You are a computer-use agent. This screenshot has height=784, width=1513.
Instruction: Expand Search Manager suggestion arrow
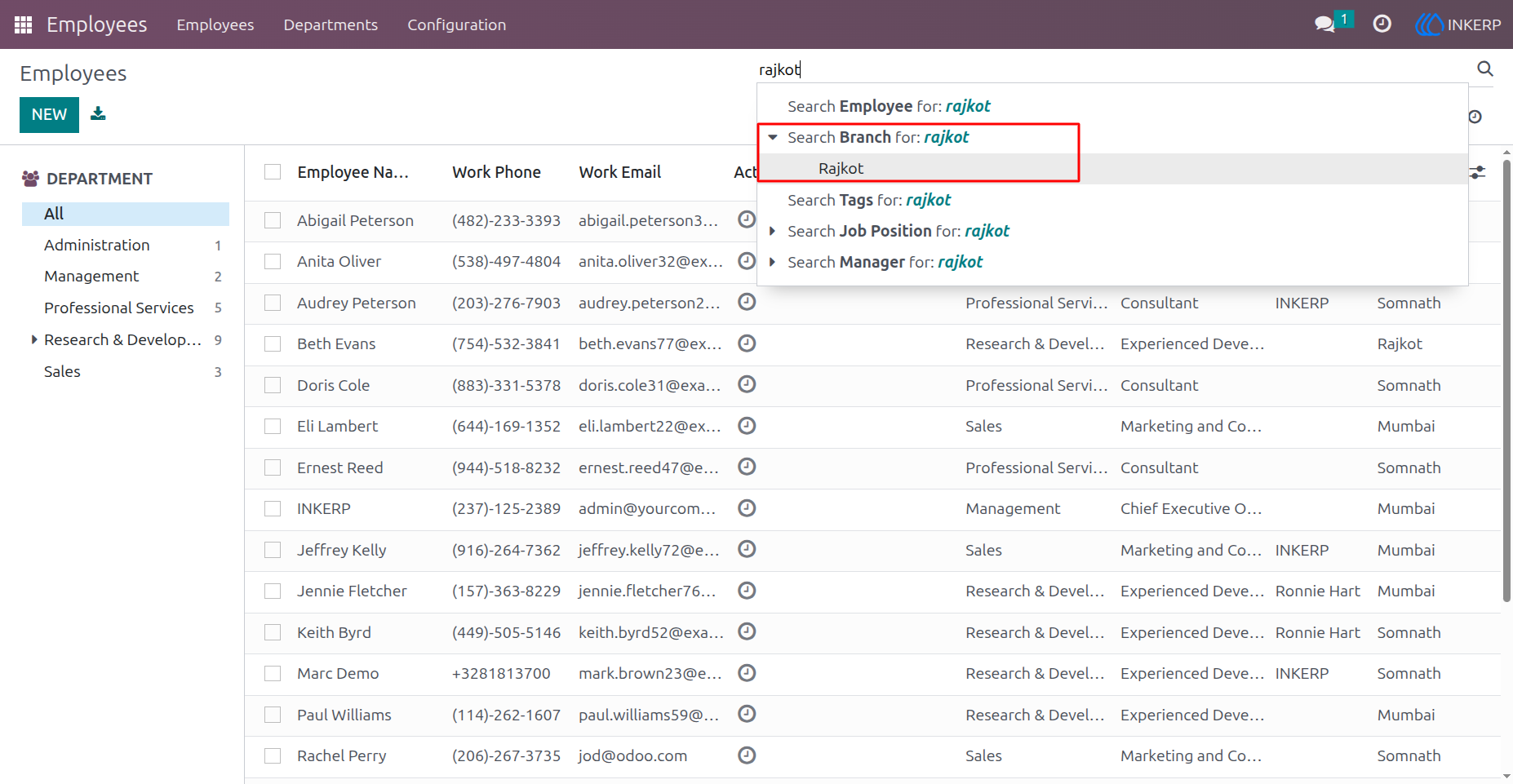773,262
